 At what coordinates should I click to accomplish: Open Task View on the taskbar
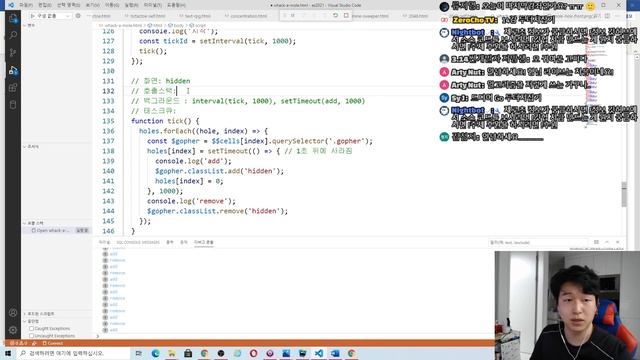pyautogui.click(x=139, y=353)
